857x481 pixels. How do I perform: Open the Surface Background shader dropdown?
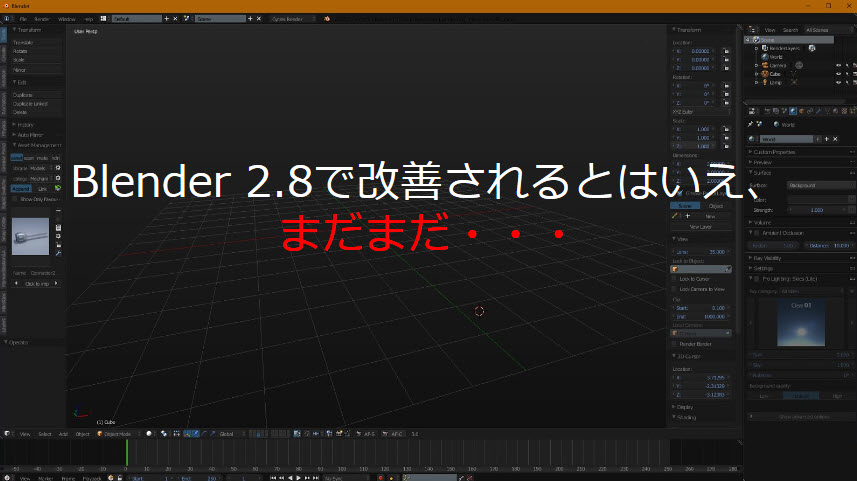821,186
